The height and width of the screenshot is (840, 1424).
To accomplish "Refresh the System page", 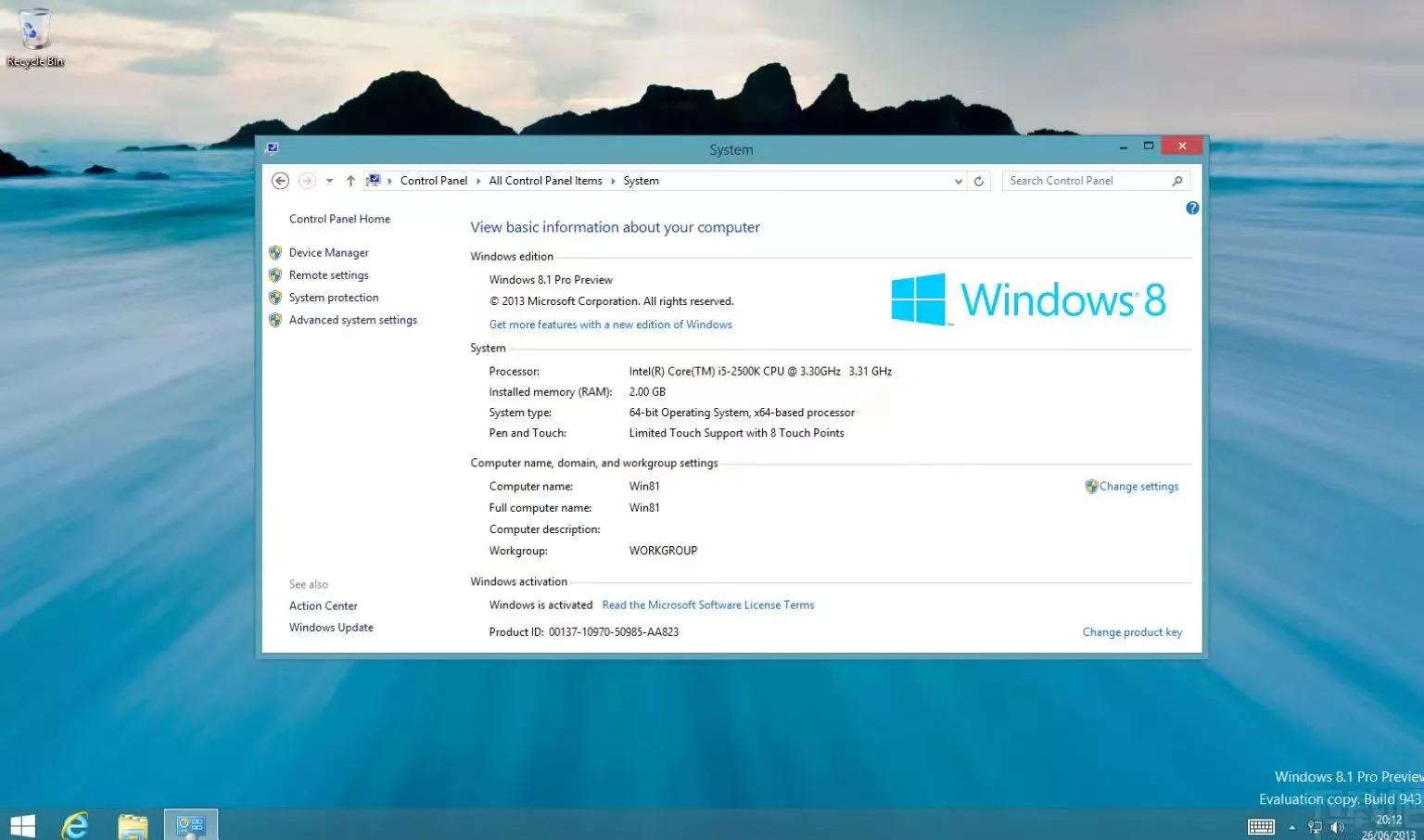I will coord(978,181).
